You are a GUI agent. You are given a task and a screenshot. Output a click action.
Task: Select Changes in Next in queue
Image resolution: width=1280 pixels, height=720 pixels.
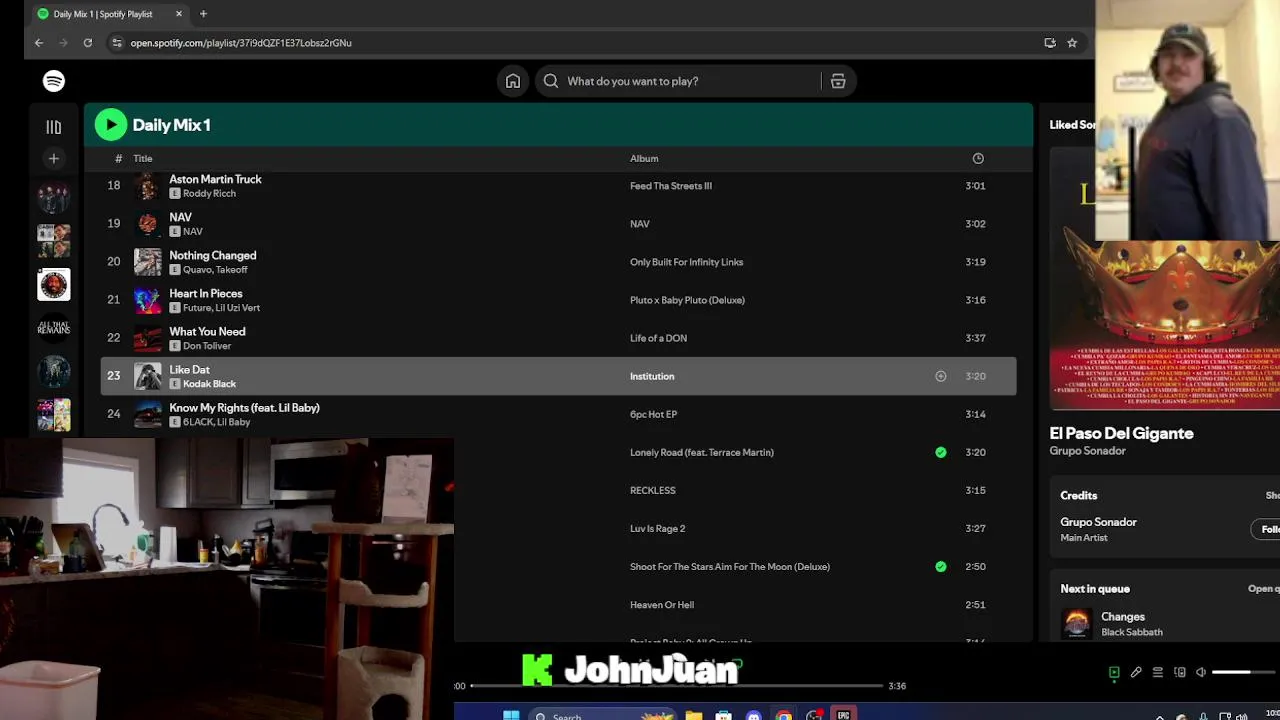coord(1123,617)
